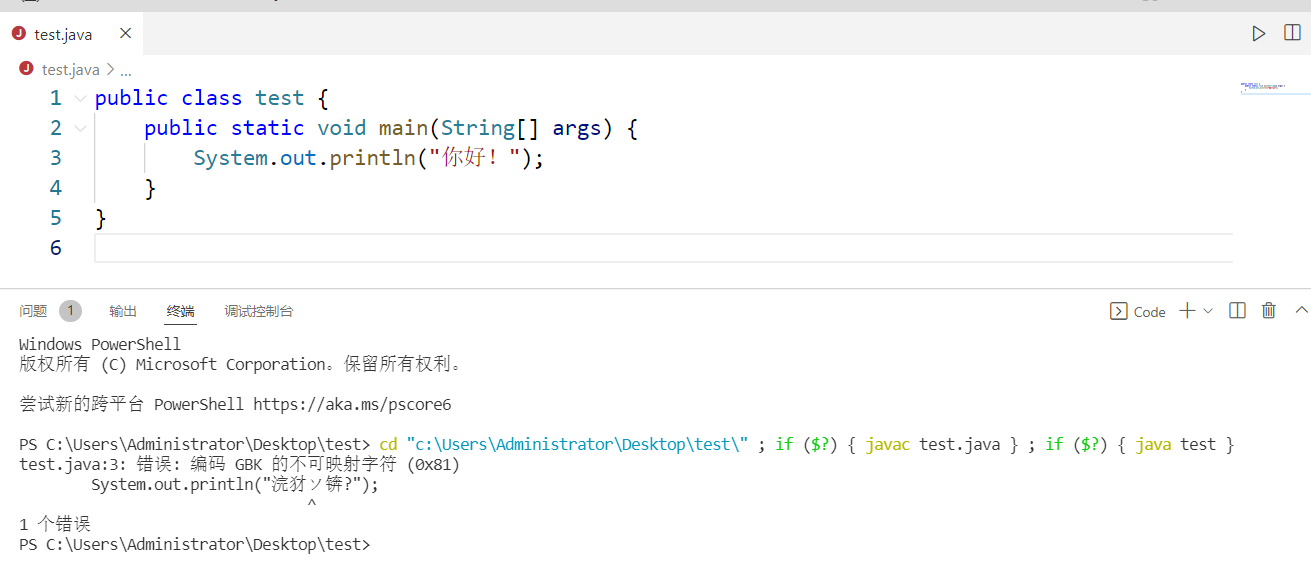
Task: Open the 调试控制台 debug console tab
Action: (259, 311)
